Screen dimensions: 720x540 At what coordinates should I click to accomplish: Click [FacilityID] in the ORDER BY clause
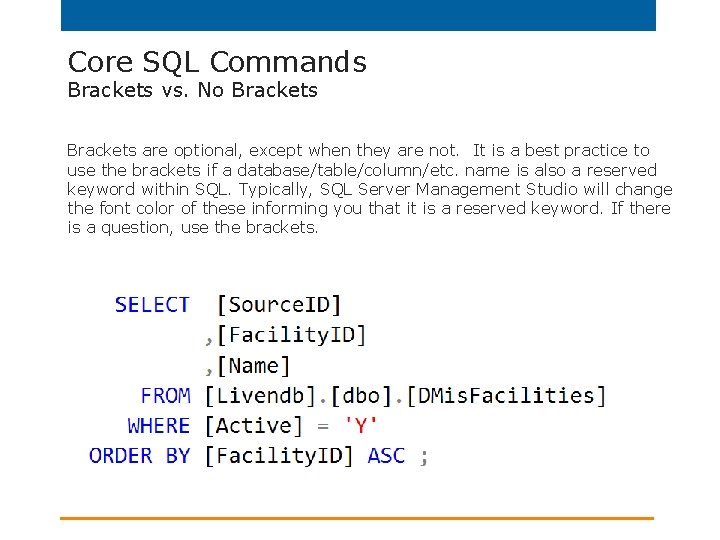tap(279, 456)
